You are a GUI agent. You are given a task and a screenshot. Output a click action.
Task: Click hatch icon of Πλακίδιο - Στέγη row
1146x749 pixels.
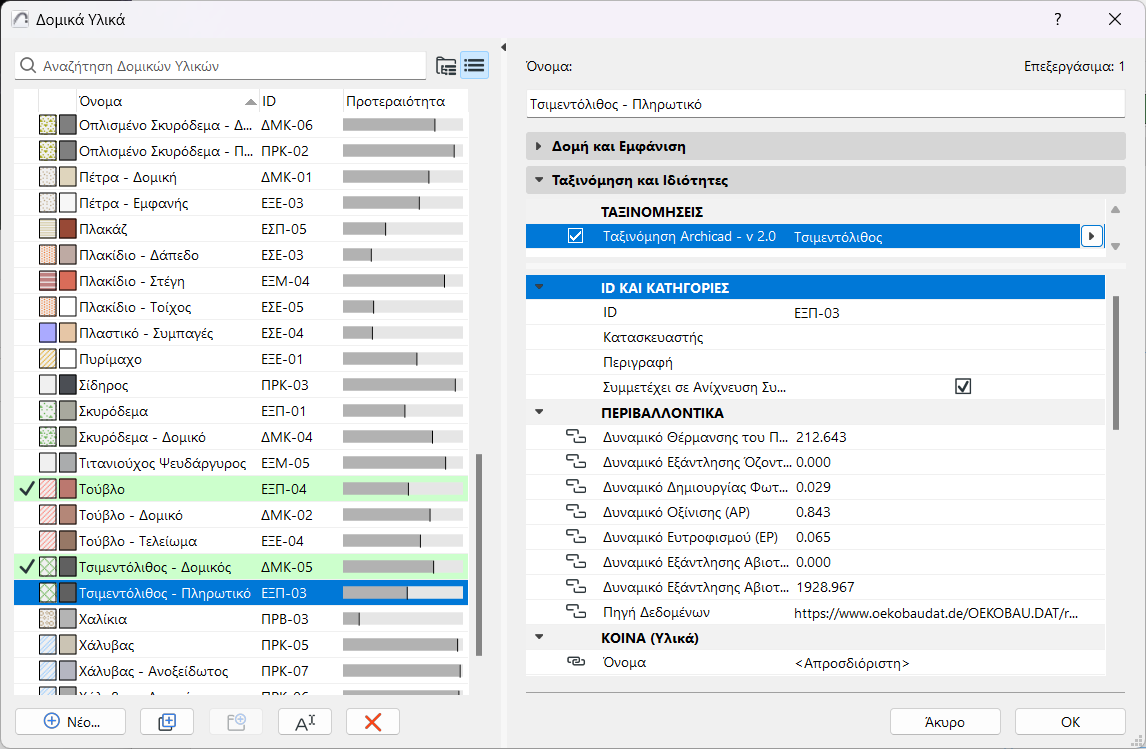[48, 281]
